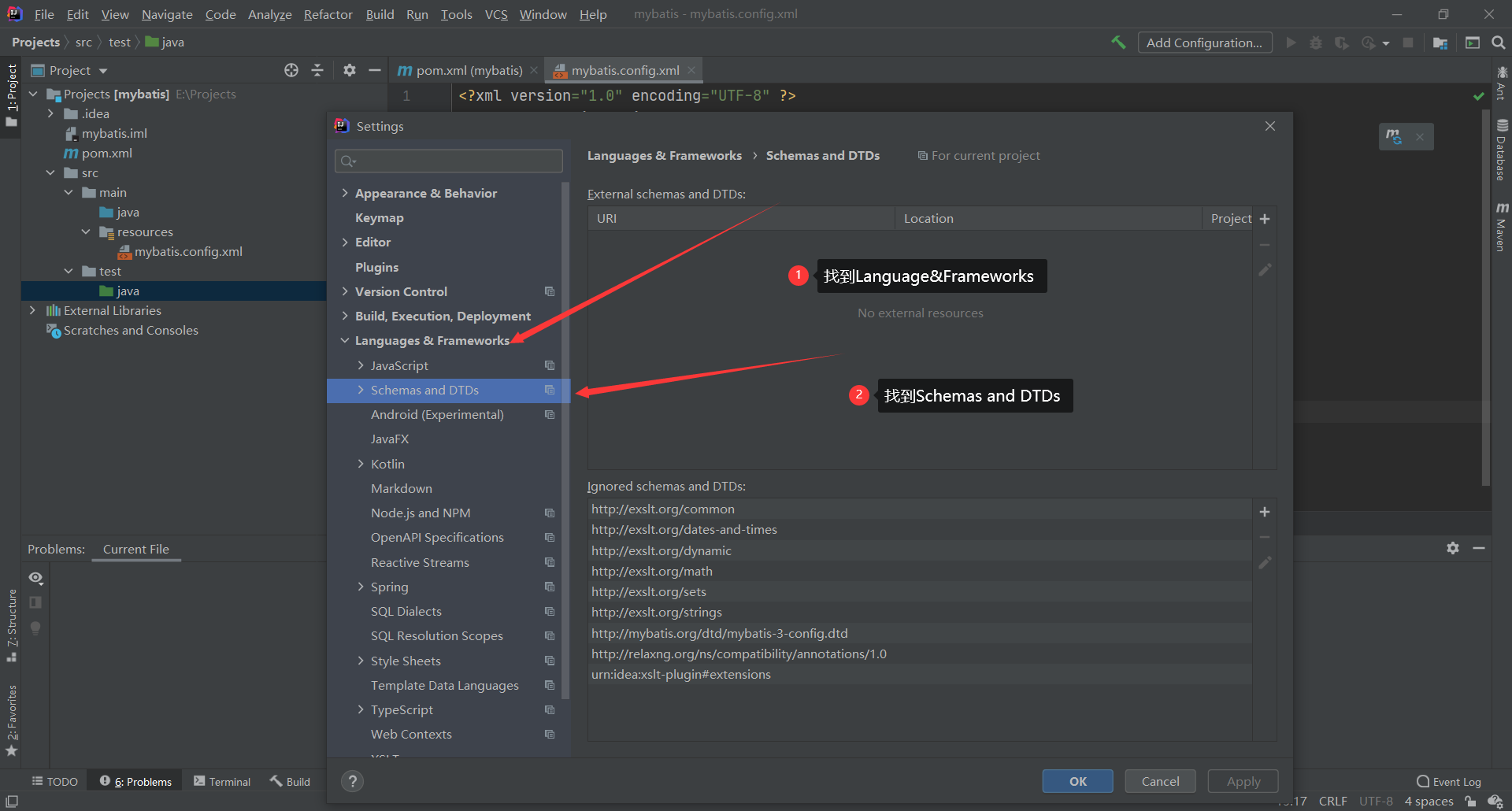The width and height of the screenshot is (1512, 811).
Task: Close the mybatis.config.xml editor tab
Action: pyautogui.click(x=691, y=70)
